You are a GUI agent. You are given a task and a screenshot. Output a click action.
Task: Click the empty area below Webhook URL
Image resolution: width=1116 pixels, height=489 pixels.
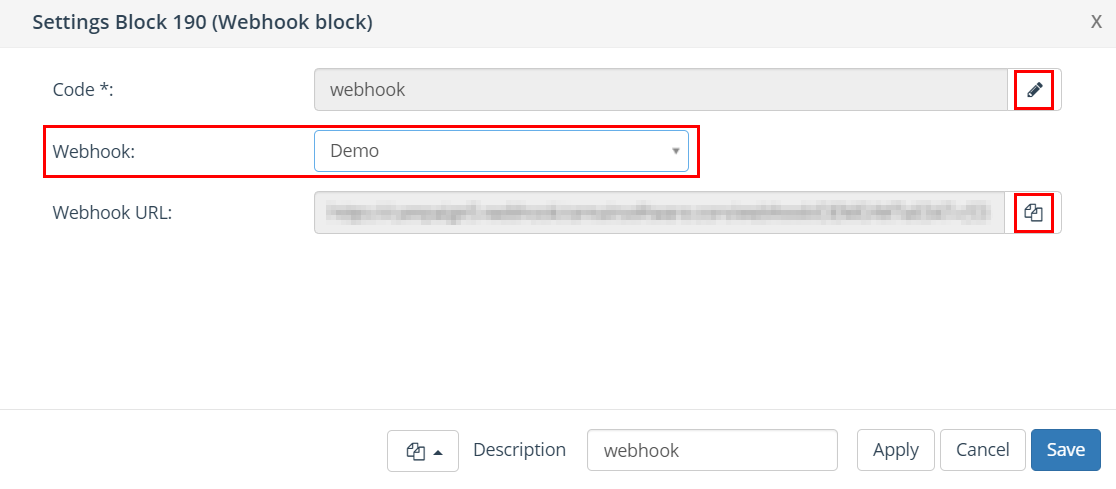(558, 320)
